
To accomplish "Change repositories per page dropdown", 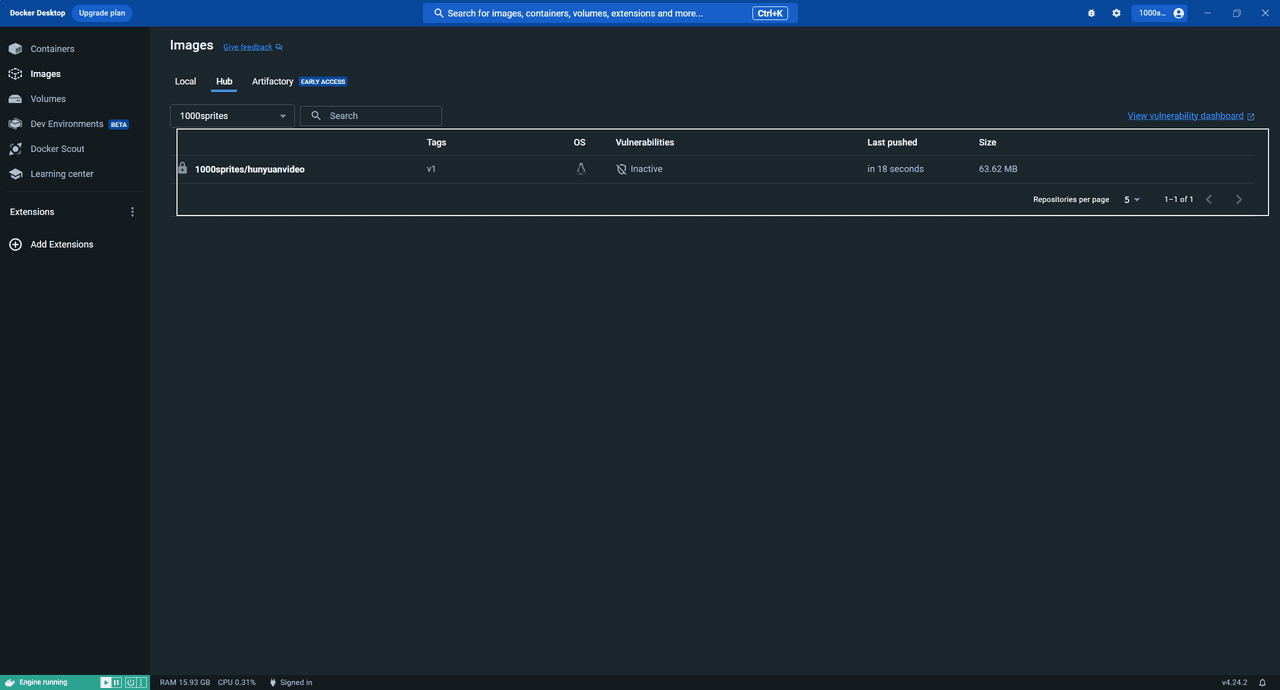I will click(x=1131, y=199).
